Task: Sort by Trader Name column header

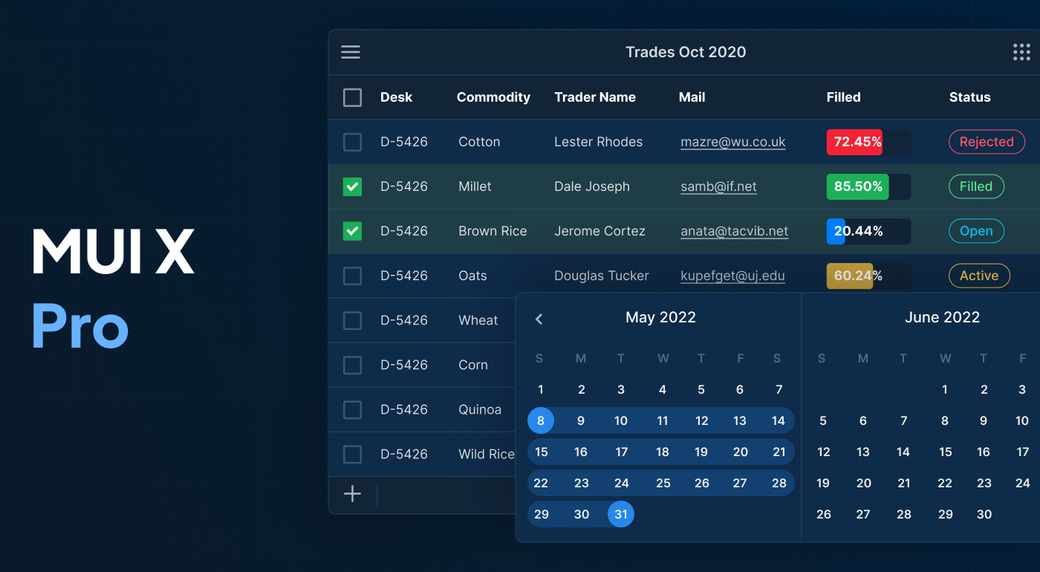Action: (595, 97)
